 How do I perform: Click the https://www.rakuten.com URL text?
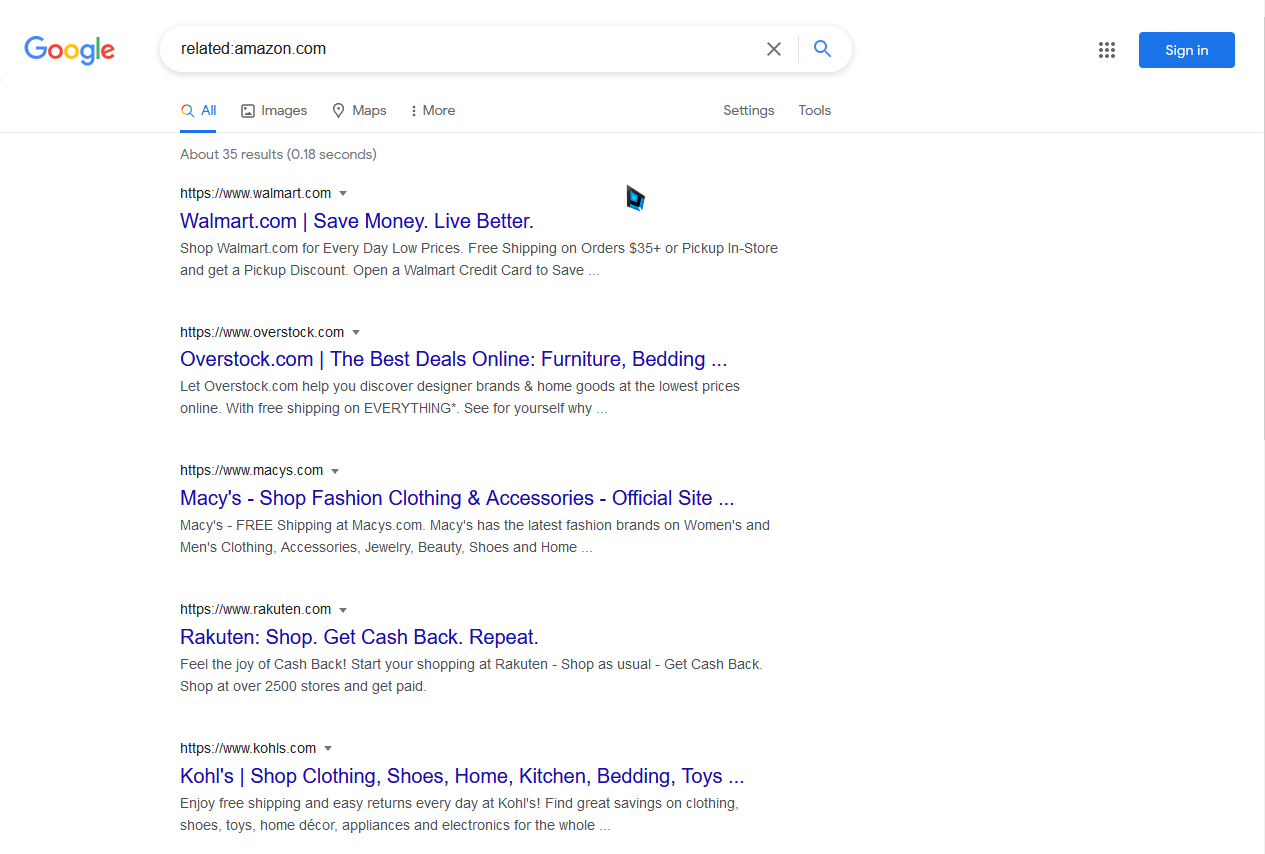(256, 609)
